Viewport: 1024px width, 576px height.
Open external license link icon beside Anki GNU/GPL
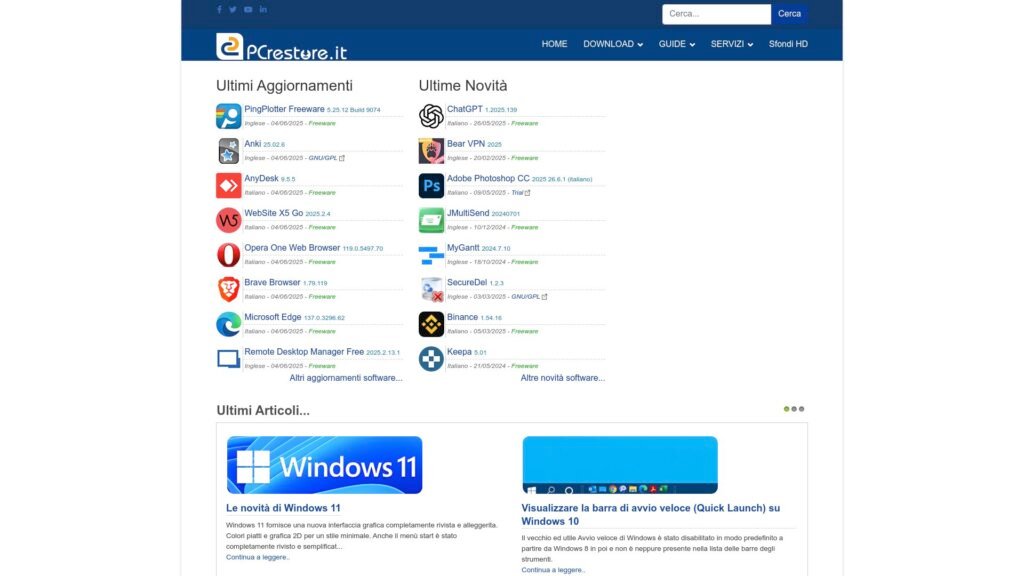342,158
